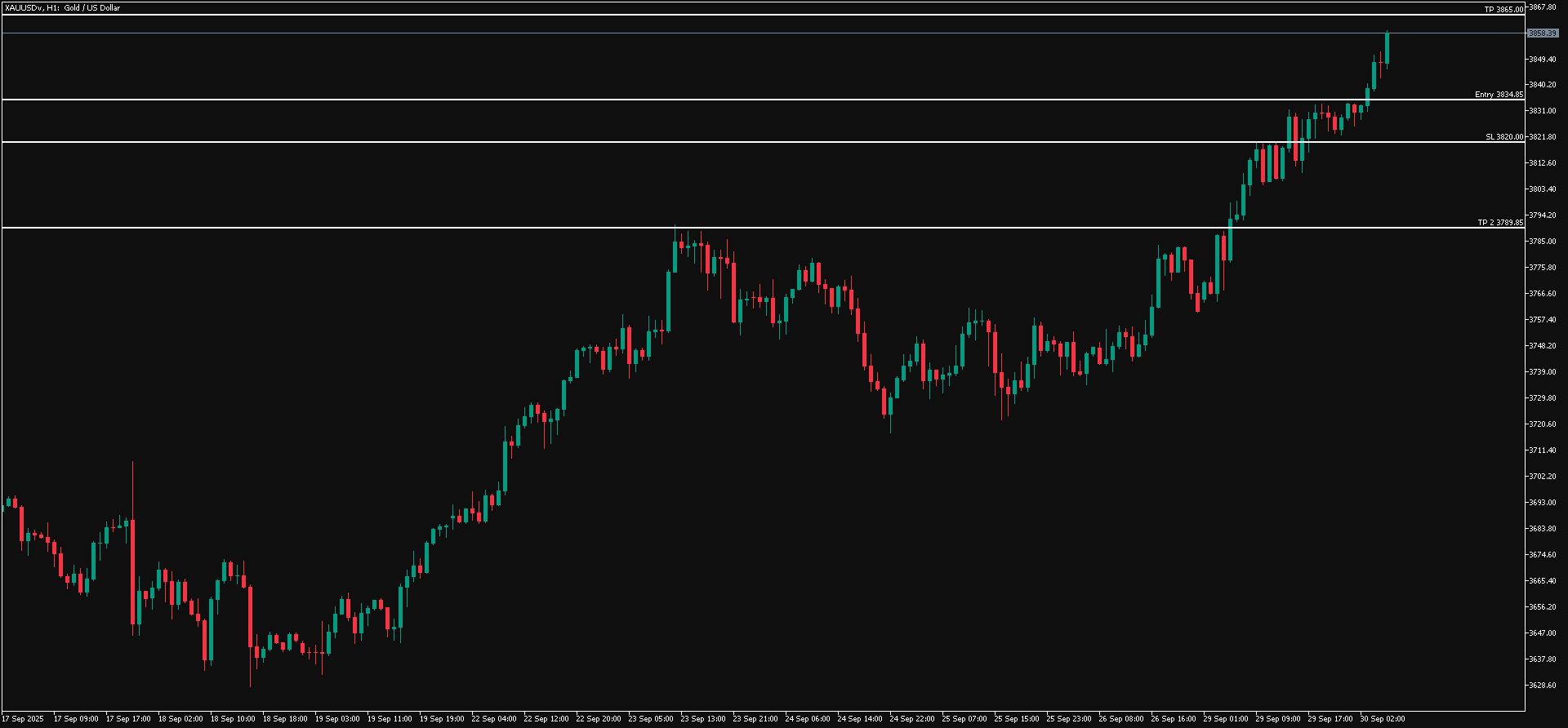The height and width of the screenshot is (728, 1568).
Task: Click the current price tag 3858.39
Action: pyautogui.click(x=1542, y=33)
